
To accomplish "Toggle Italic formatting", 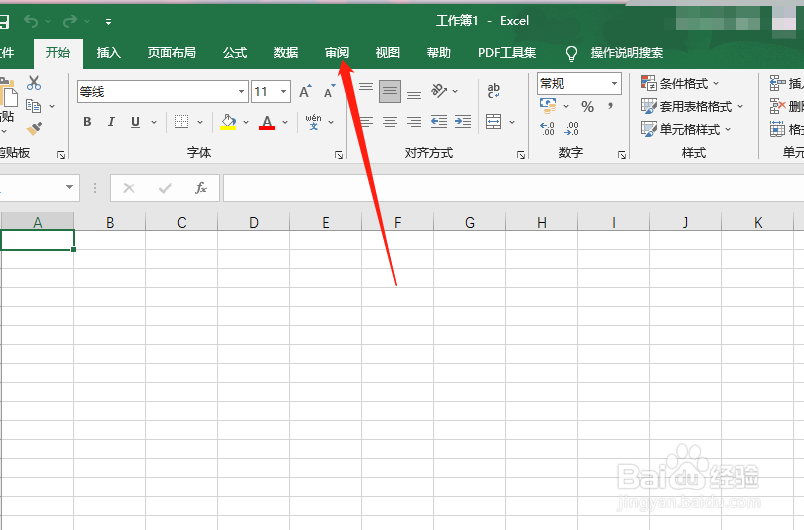I will pyautogui.click(x=111, y=122).
